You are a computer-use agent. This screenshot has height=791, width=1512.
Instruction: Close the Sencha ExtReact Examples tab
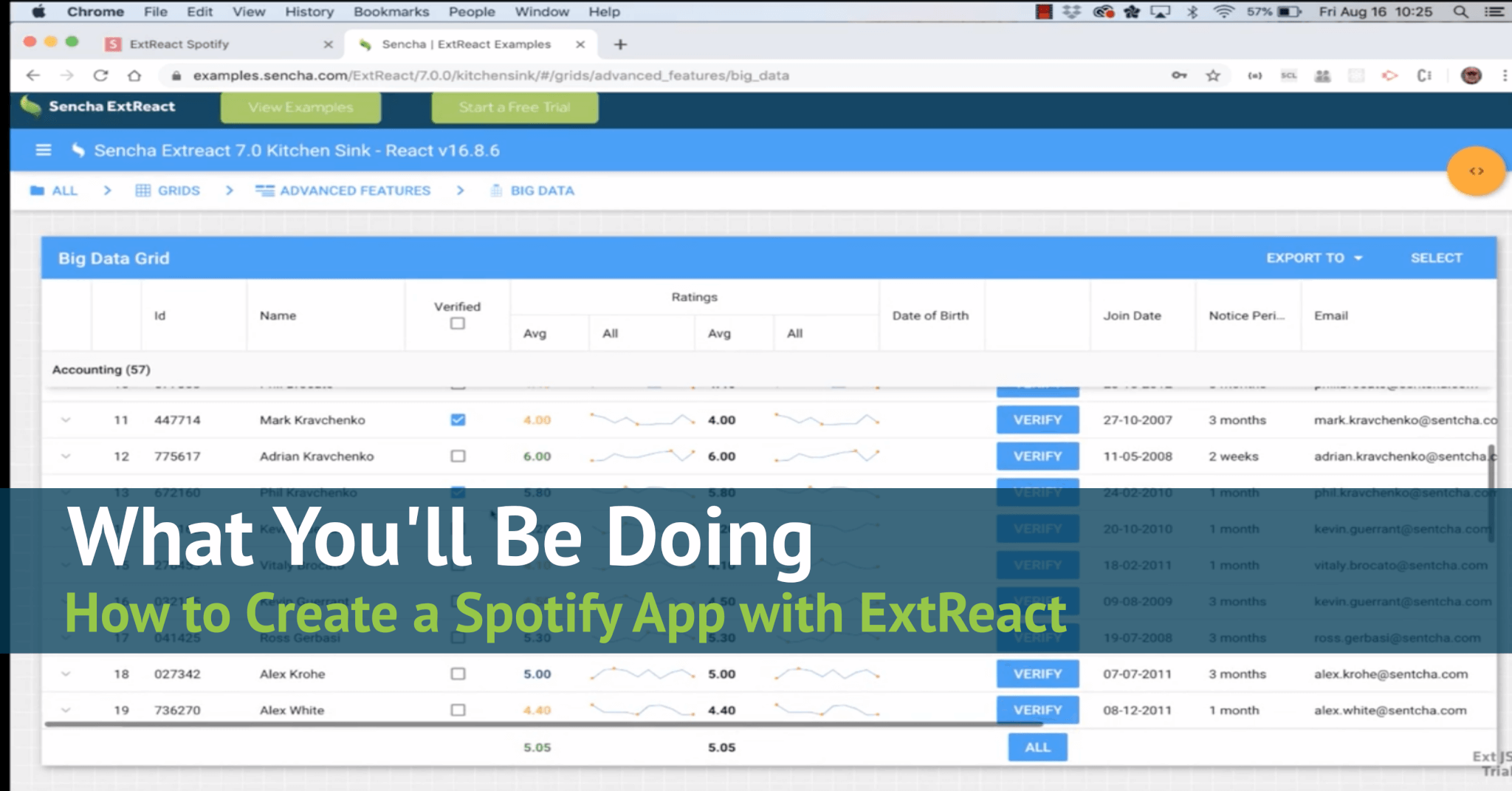tap(580, 44)
